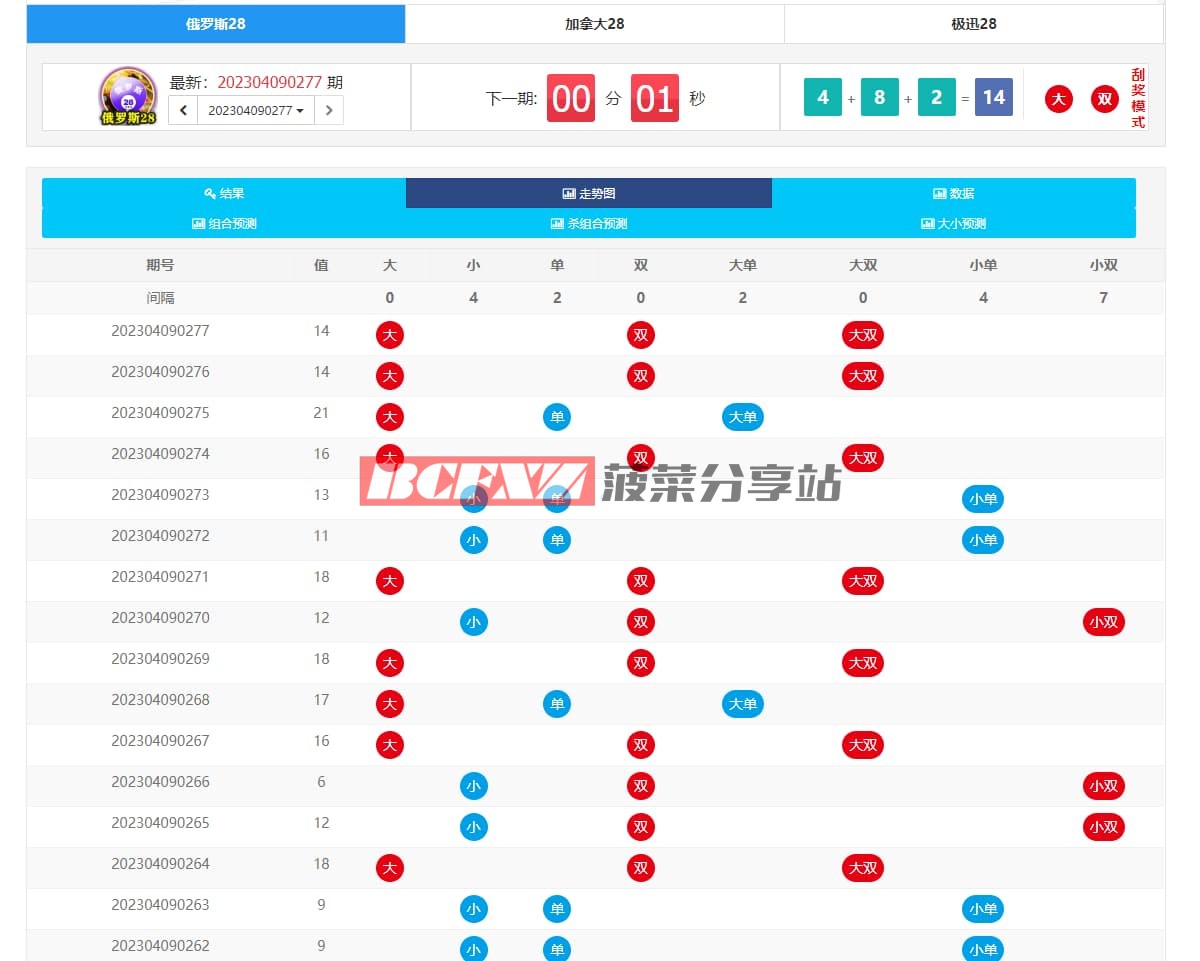Select the 俄罗斯28 tab
This screenshot has width=1200, height=961.
(215, 24)
